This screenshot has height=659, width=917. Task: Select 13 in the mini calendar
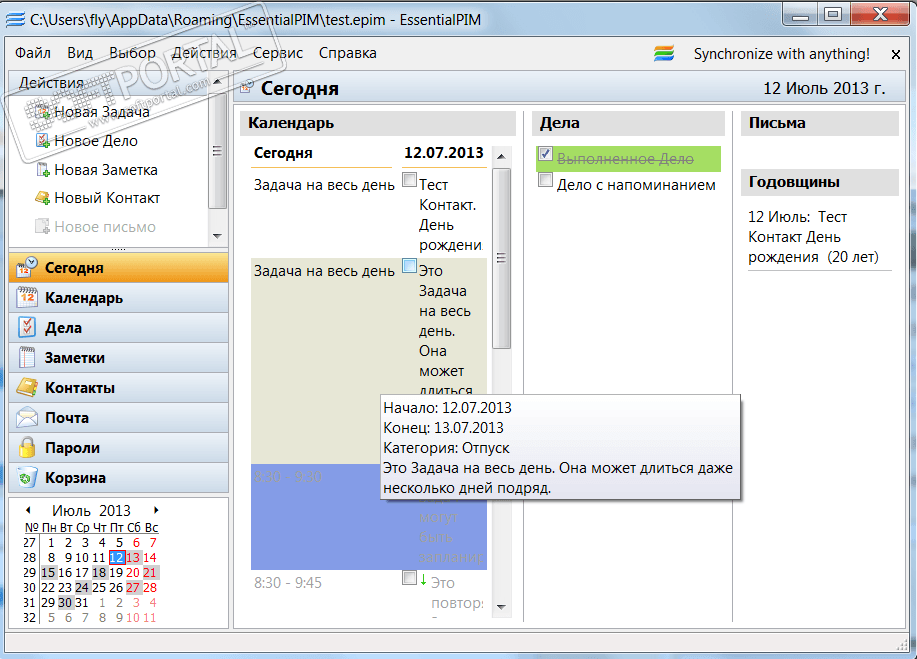[133, 557]
